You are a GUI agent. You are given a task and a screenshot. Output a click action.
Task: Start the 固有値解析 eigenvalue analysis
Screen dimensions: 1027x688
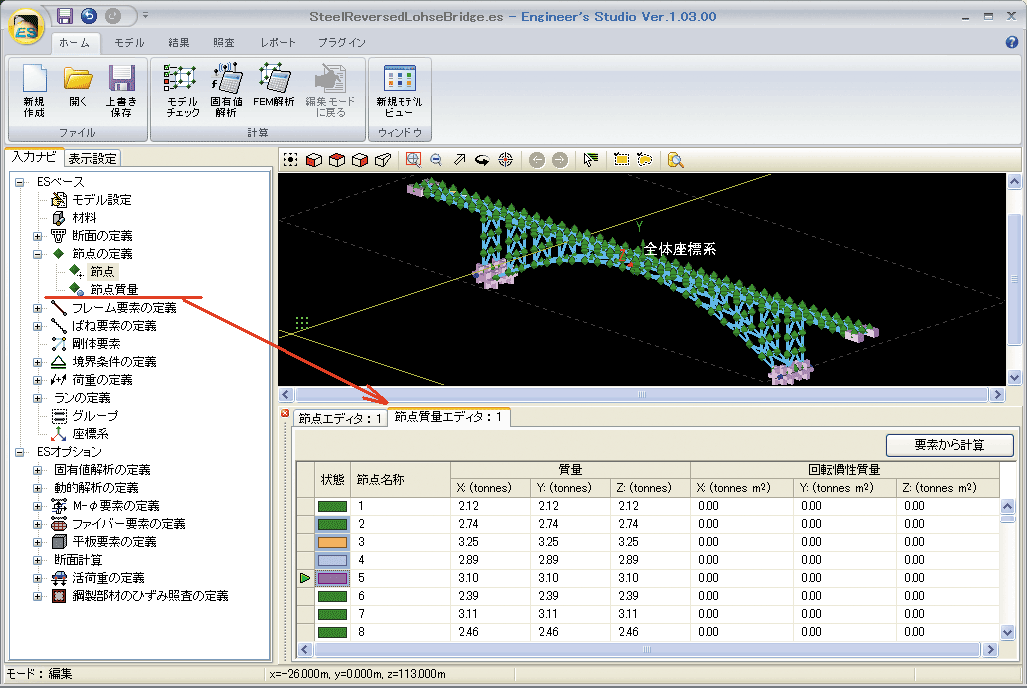pos(226,90)
